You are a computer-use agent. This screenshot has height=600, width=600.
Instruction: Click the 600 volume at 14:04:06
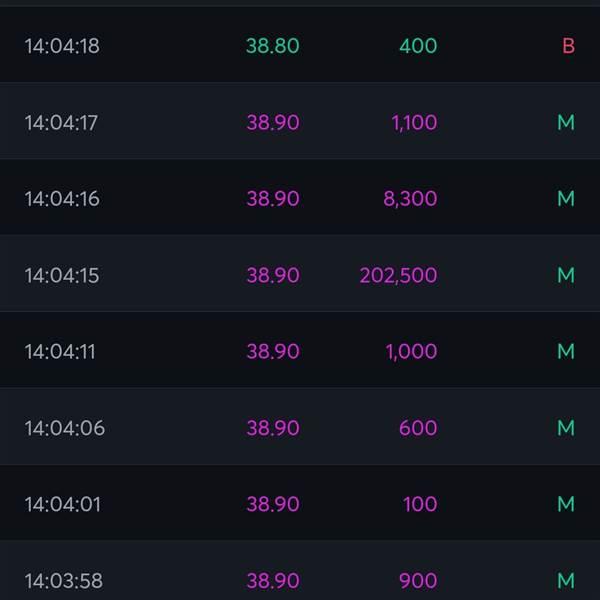[x=418, y=428]
